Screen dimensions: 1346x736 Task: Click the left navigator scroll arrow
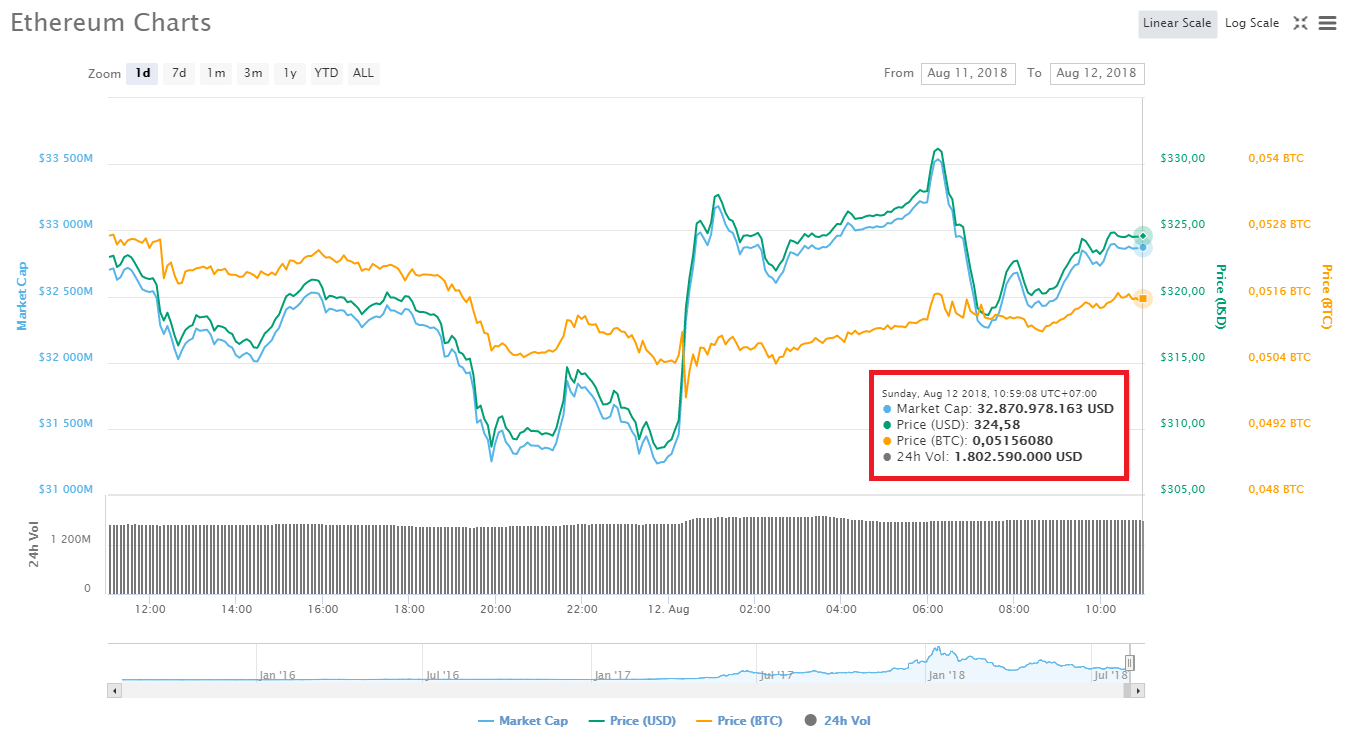114,689
